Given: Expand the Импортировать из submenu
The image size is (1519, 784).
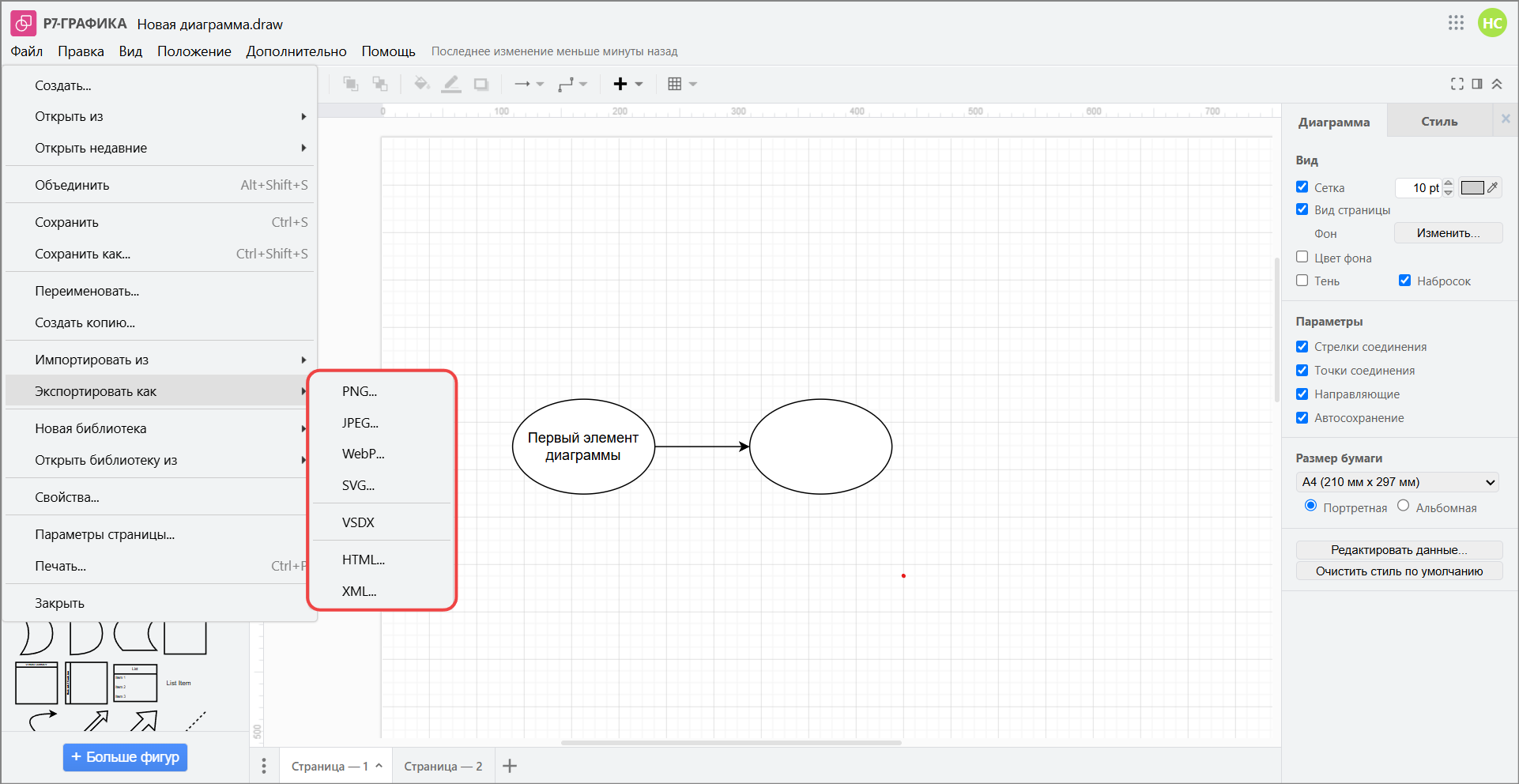Looking at the screenshot, I should pos(303,360).
